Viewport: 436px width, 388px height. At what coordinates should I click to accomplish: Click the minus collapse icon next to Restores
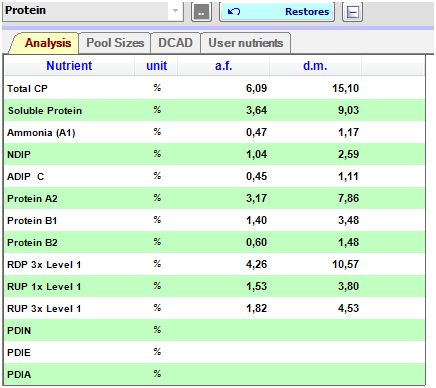(x=353, y=12)
